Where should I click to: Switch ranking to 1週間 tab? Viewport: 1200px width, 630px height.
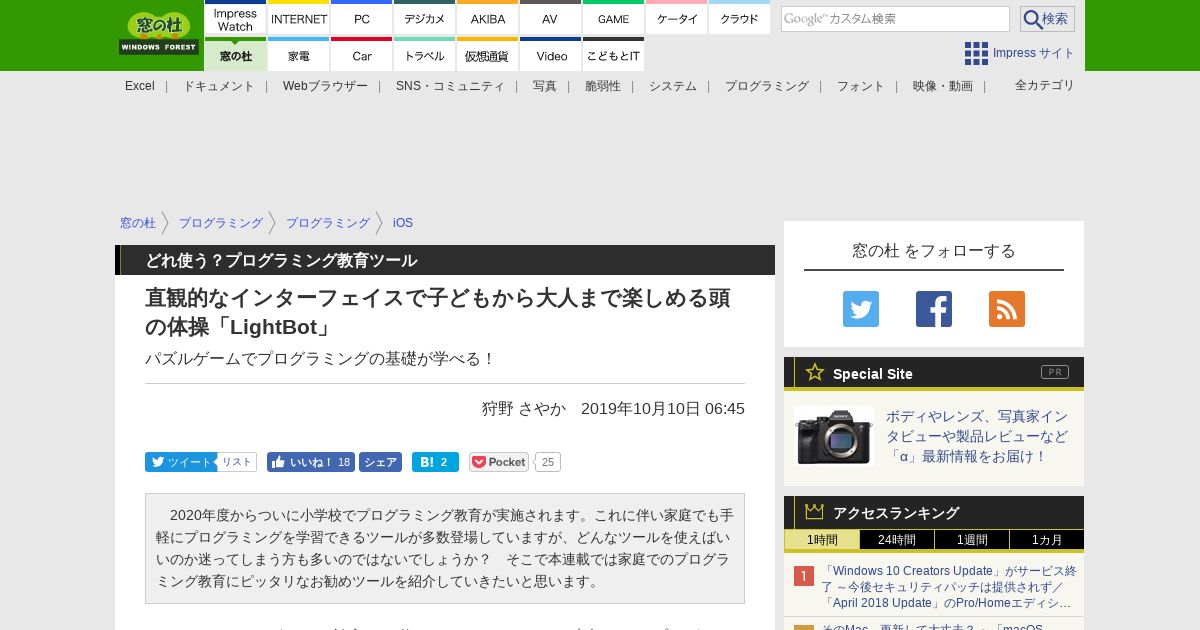coord(972,540)
